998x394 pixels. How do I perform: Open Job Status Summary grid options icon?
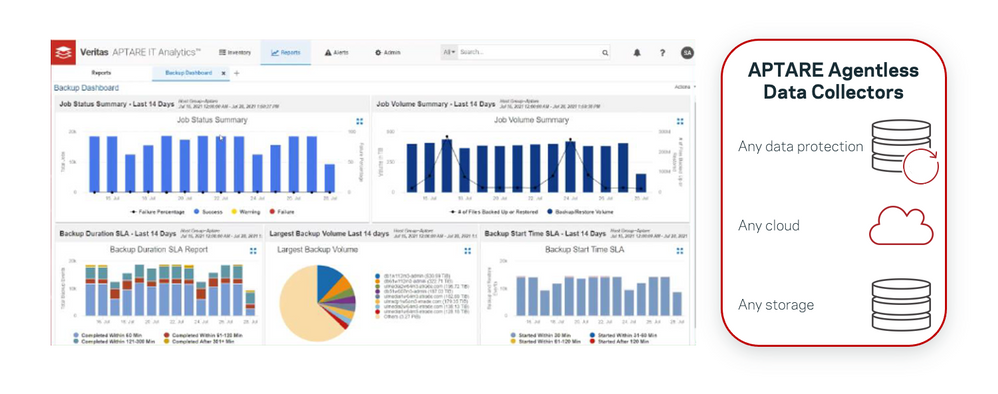(x=360, y=121)
